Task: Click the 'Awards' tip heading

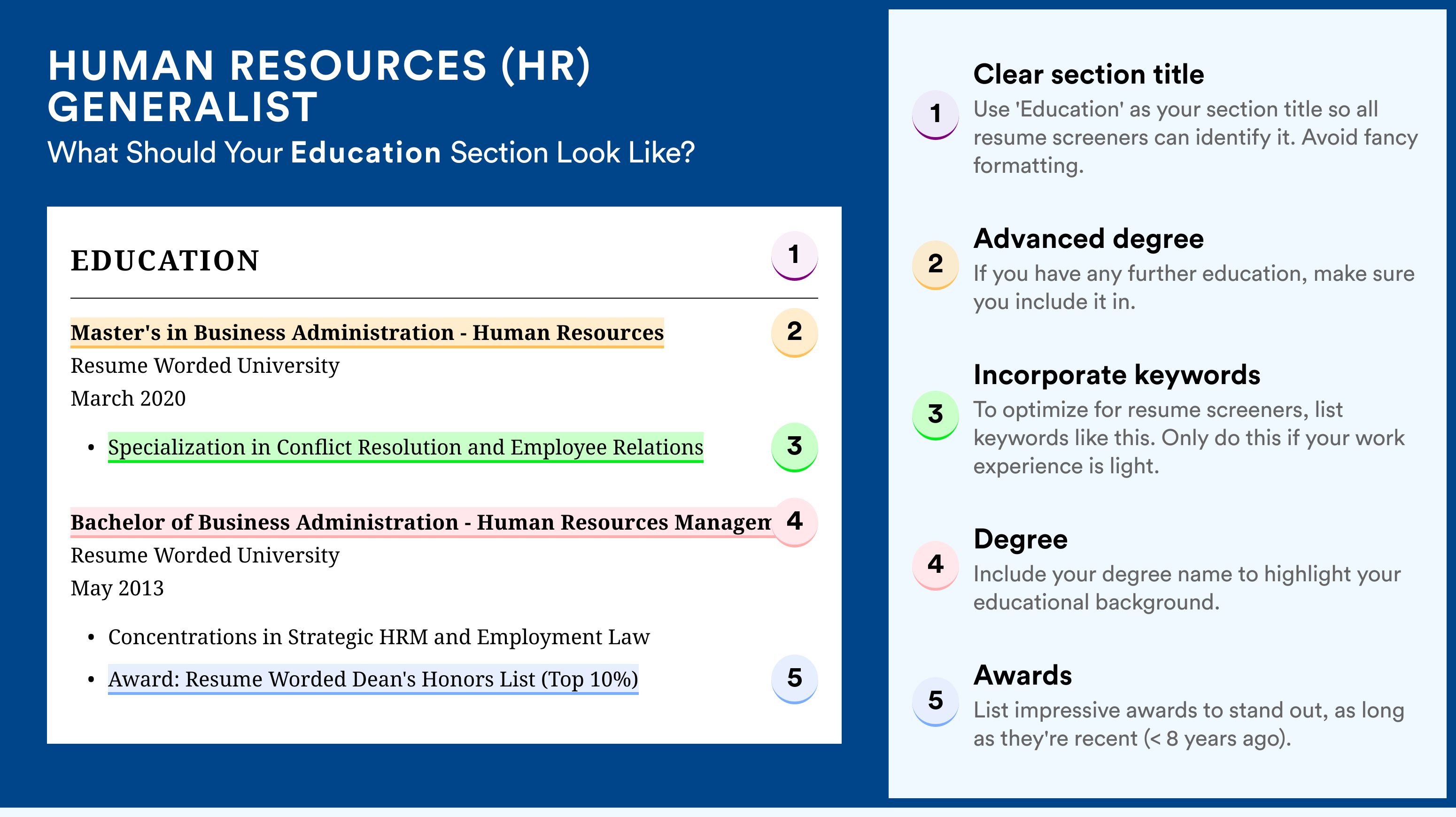Action: click(1022, 676)
